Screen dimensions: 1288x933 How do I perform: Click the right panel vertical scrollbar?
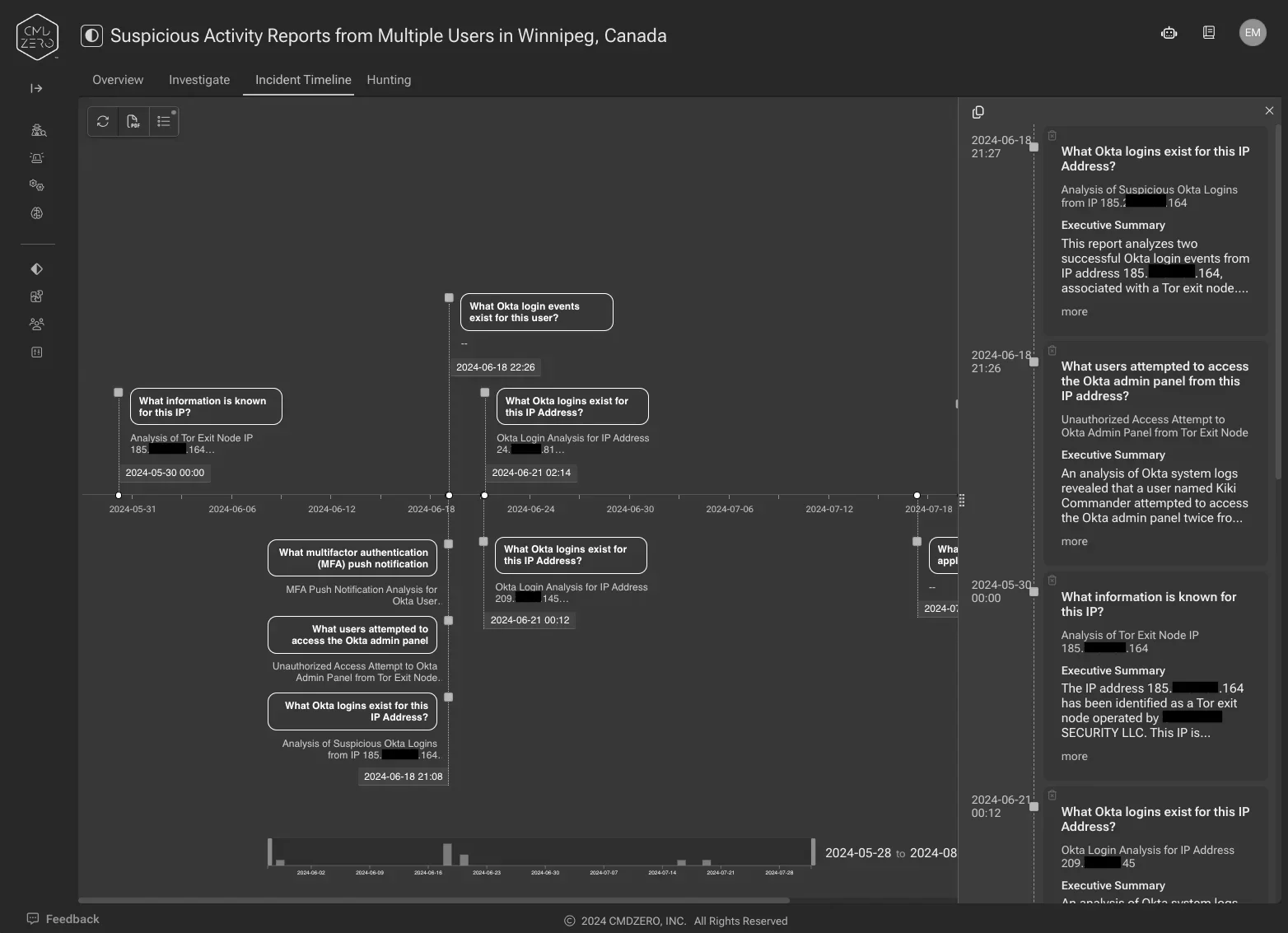pyautogui.click(x=1278, y=301)
